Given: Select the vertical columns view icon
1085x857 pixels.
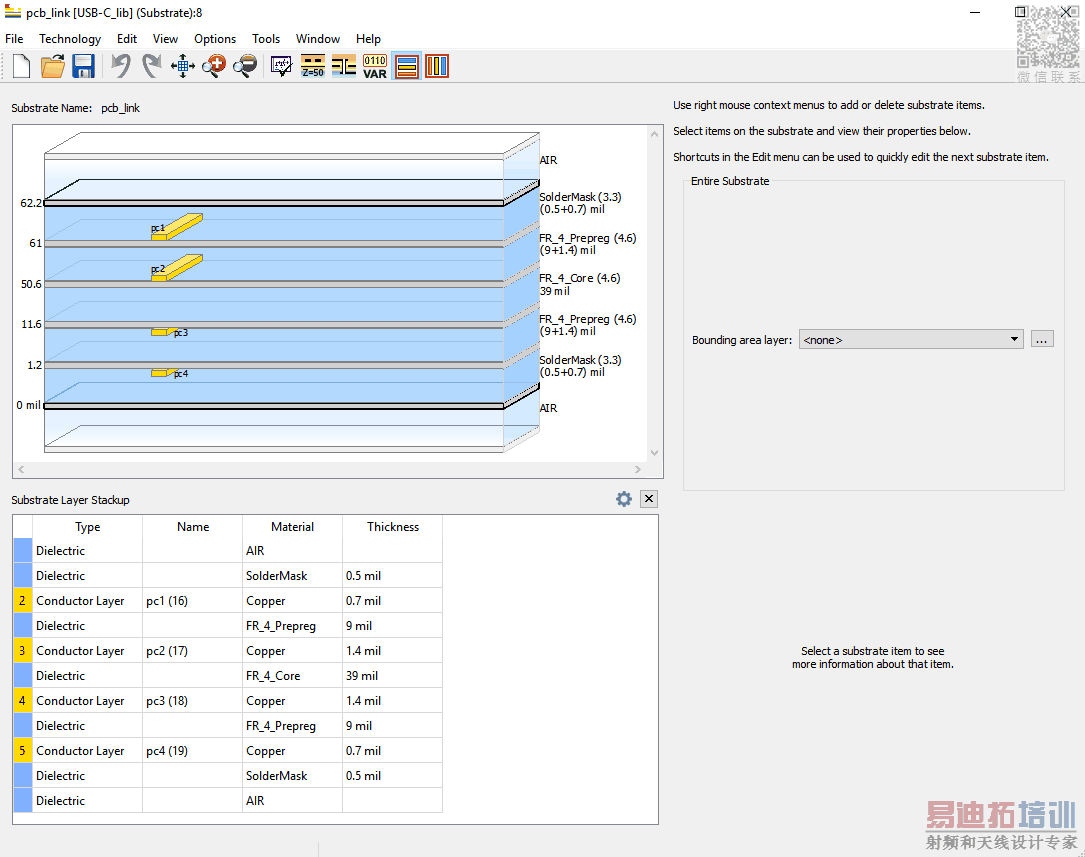Looking at the screenshot, I should point(437,66).
